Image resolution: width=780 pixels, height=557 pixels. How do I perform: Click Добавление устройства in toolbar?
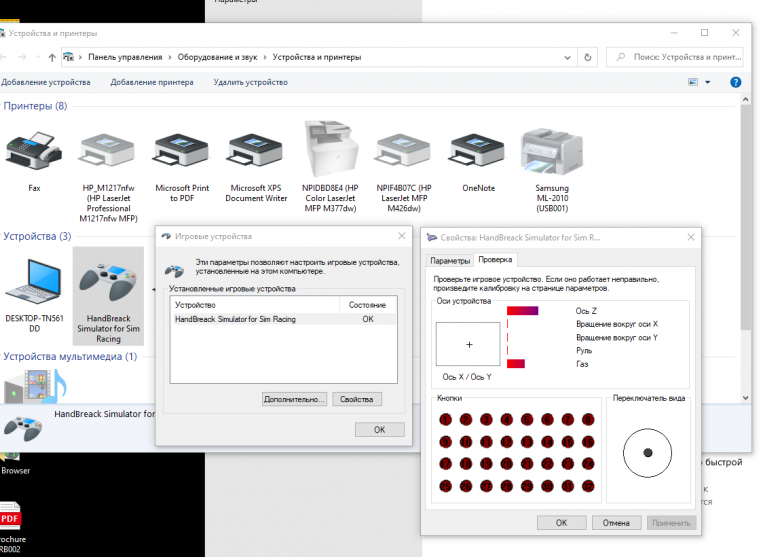click(45, 82)
